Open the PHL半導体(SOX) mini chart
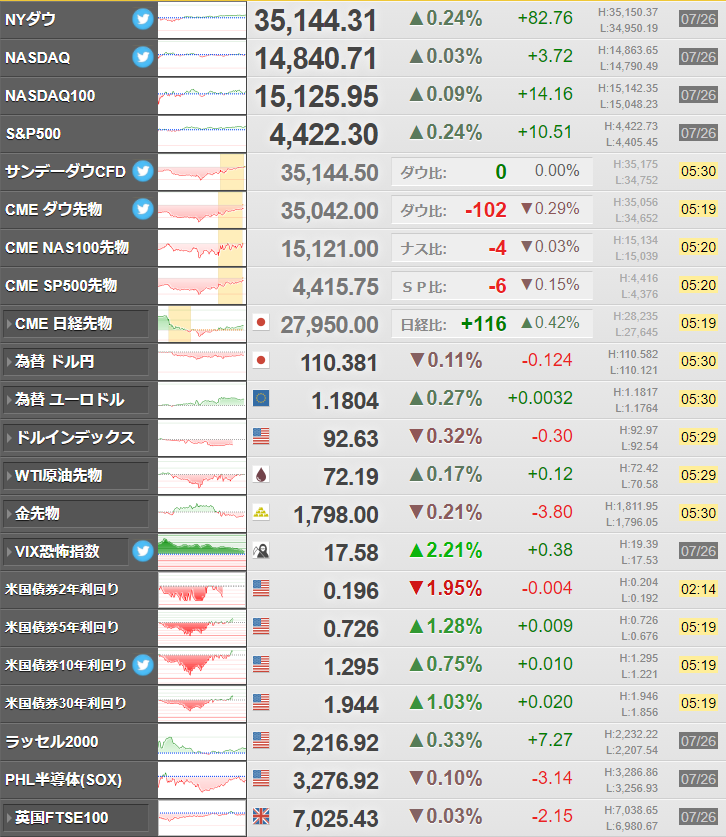This screenshot has height=837, width=726. coord(202,780)
